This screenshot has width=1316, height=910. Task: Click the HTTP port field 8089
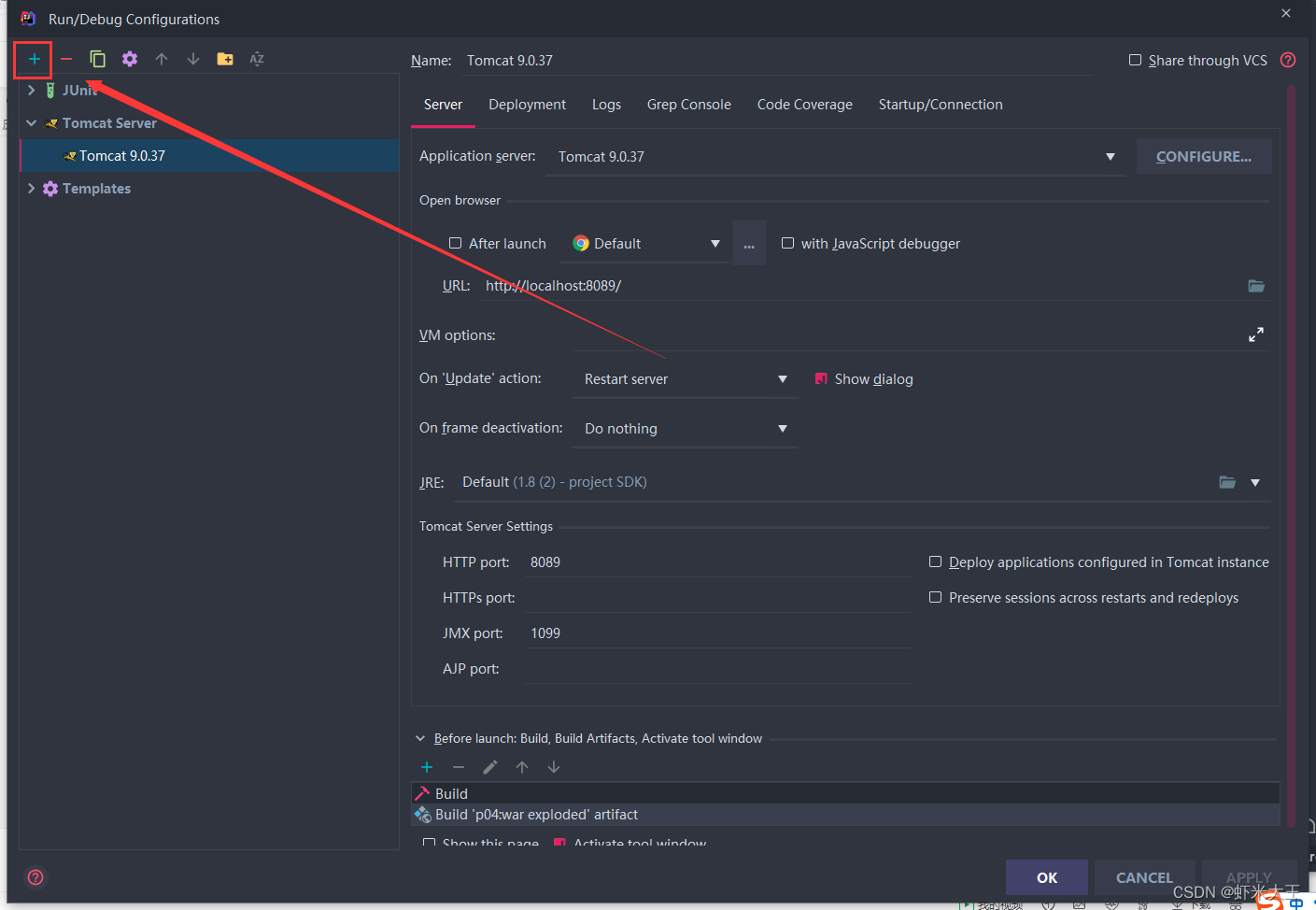(717, 562)
